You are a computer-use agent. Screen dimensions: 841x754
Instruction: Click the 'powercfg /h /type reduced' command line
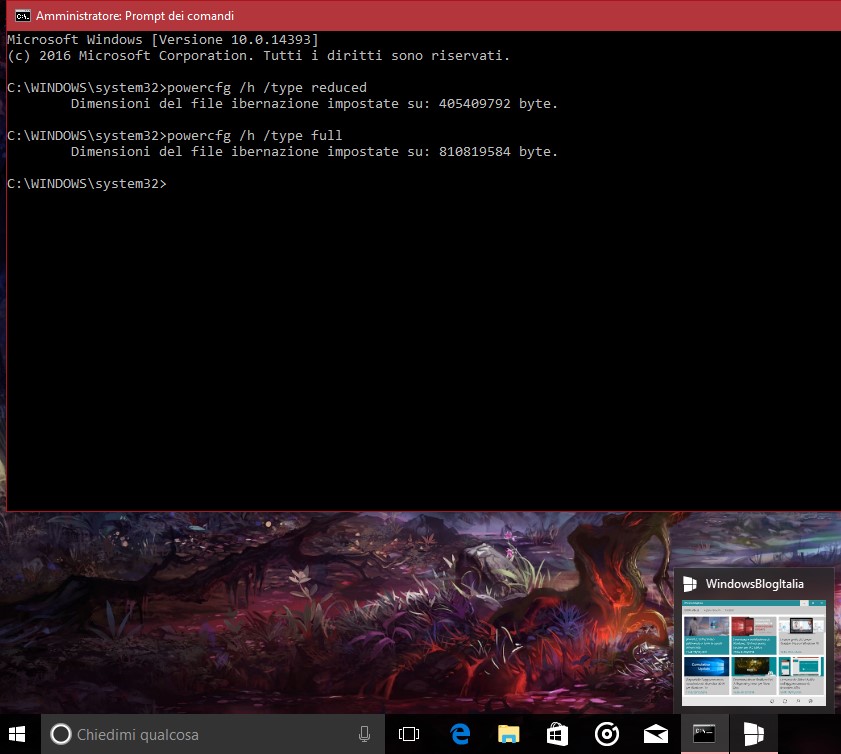pos(187,87)
